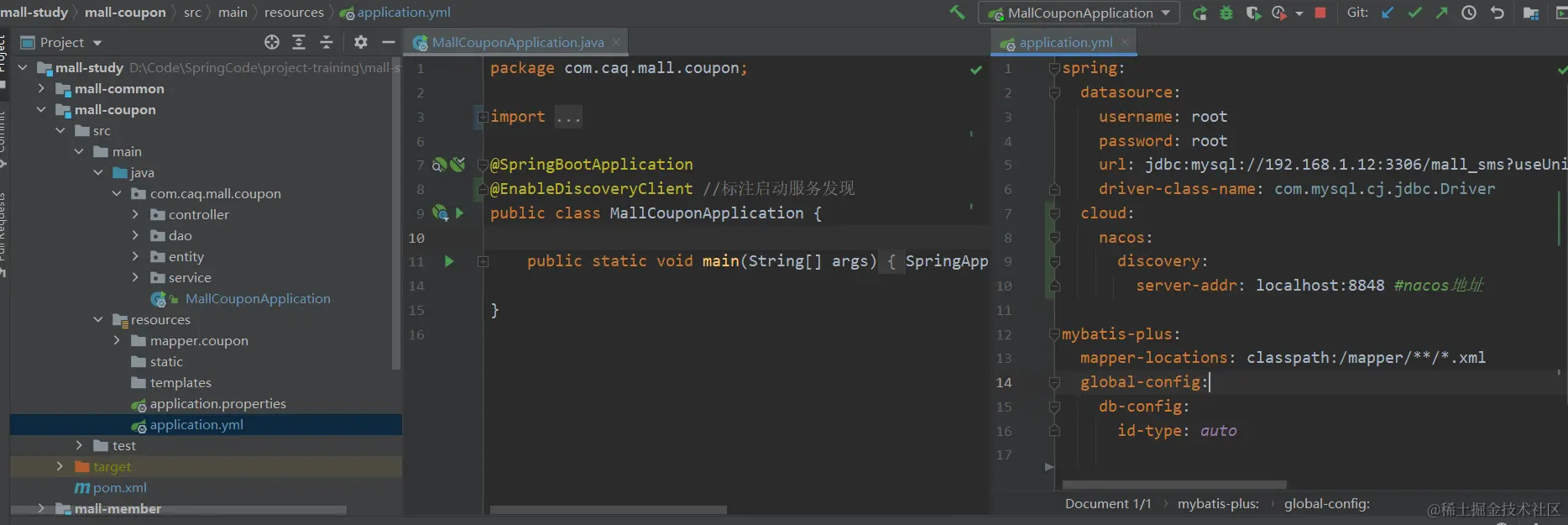Click the run gutter arrow beside main method
Image resolution: width=1568 pixels, height=525 pixels.
point(449,261)
